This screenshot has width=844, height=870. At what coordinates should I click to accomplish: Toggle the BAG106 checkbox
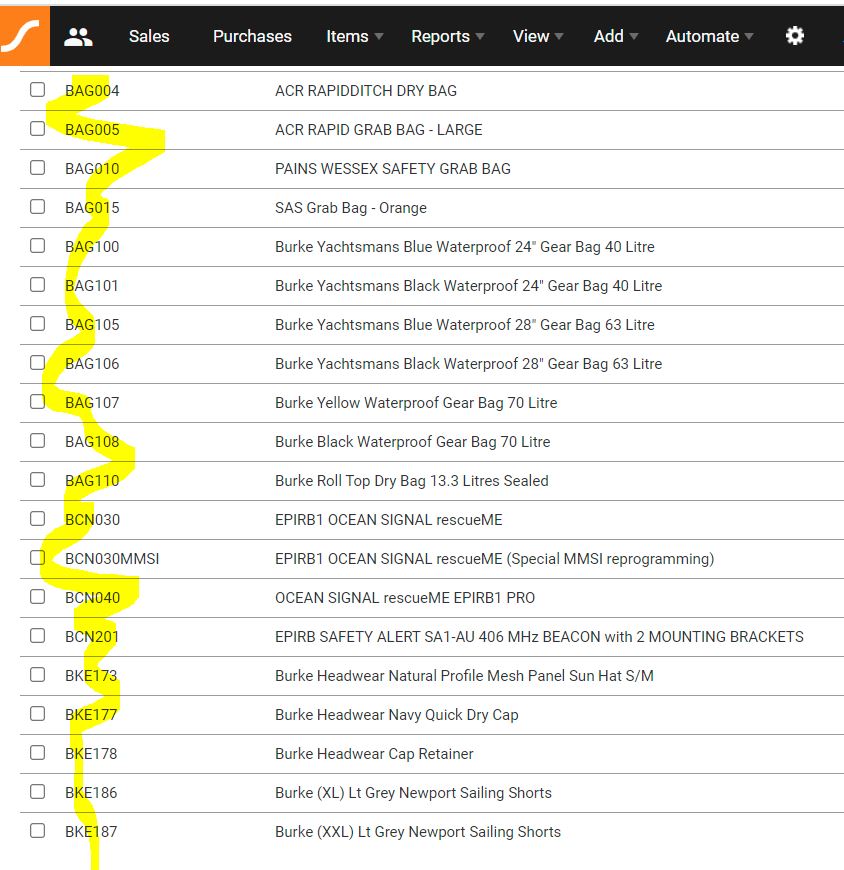(38, 362)
